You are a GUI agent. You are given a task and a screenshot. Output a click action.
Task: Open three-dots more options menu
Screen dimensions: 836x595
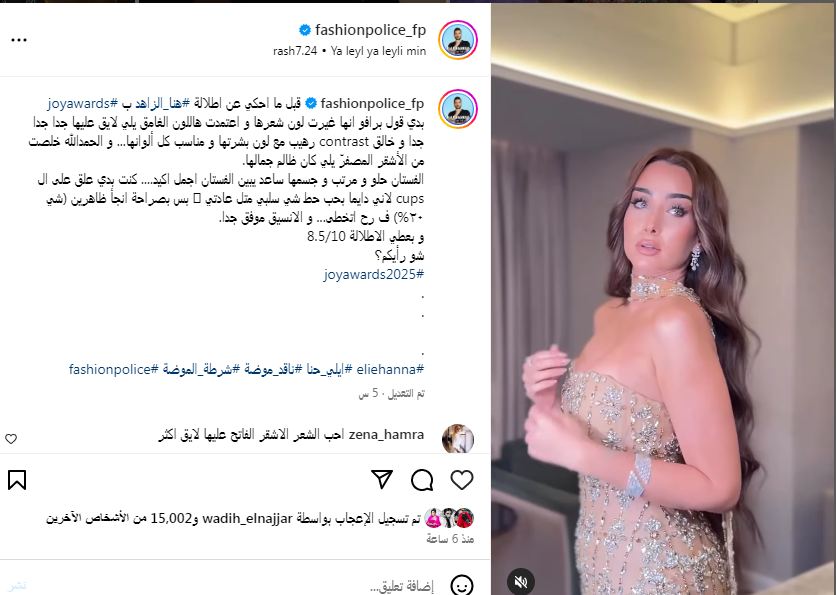coord(19,40)
